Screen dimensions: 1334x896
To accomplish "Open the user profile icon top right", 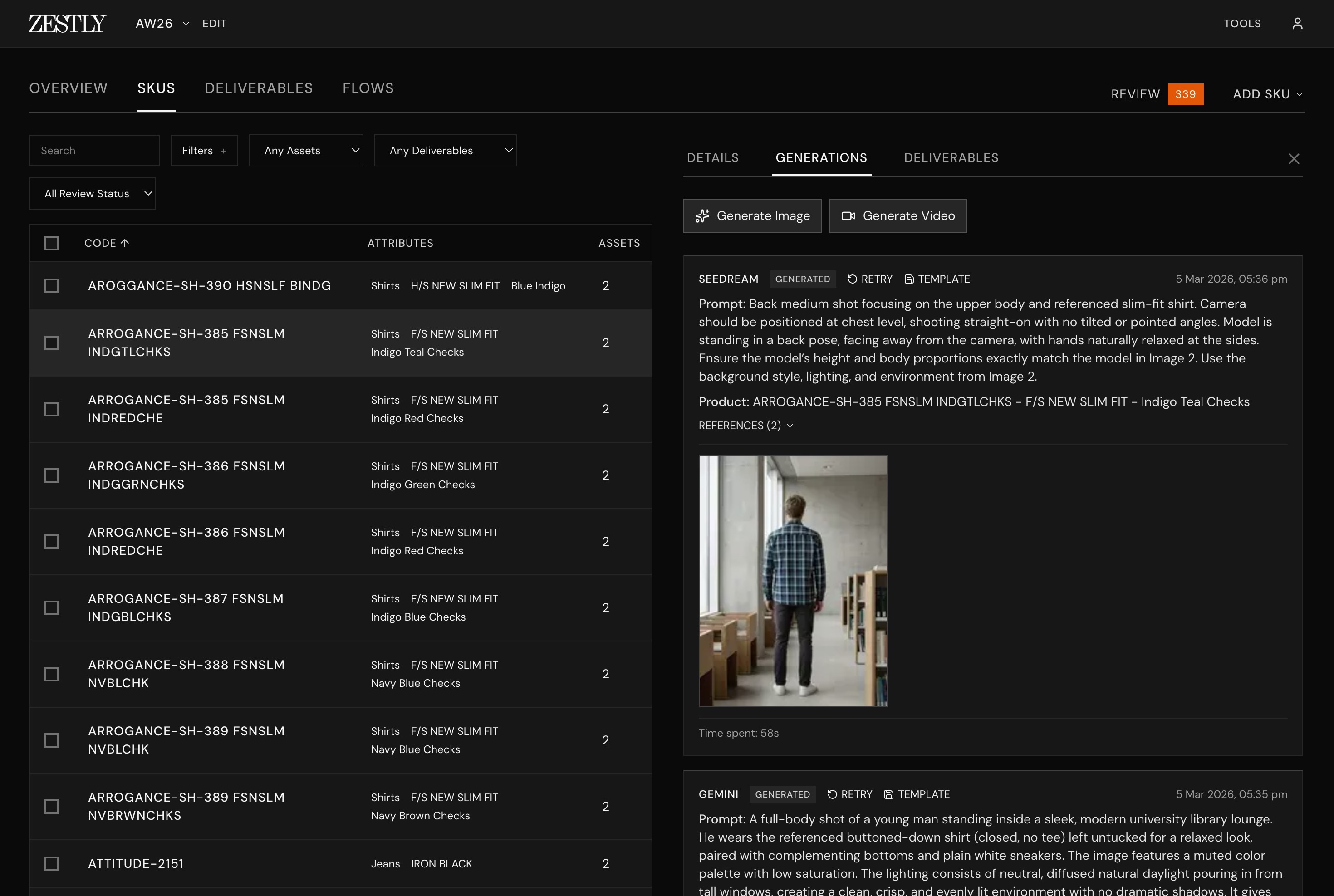I will pyautogui.click(x=1297, y=24).
